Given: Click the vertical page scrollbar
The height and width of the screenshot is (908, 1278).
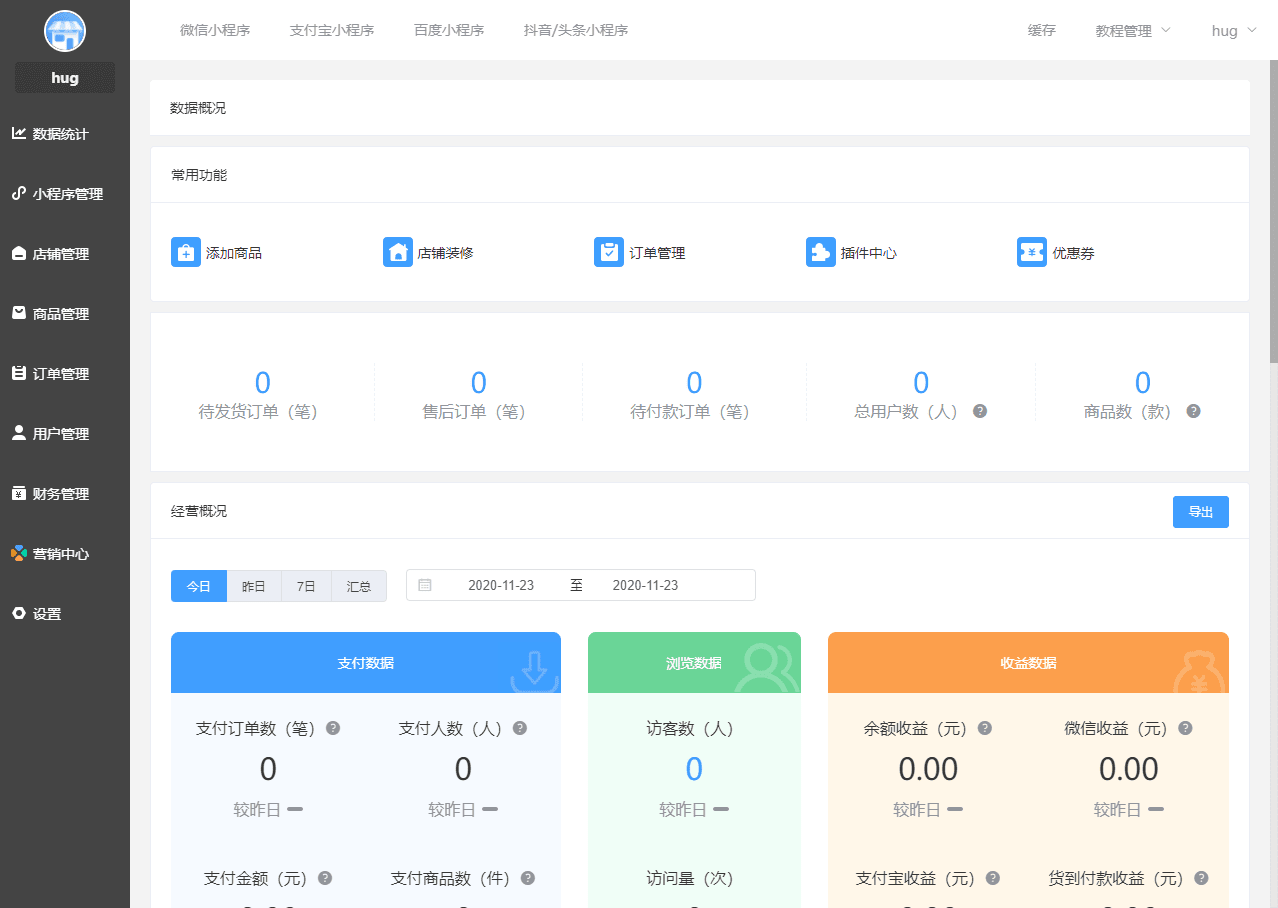Looking at the screenshot, I should 1273,210.
